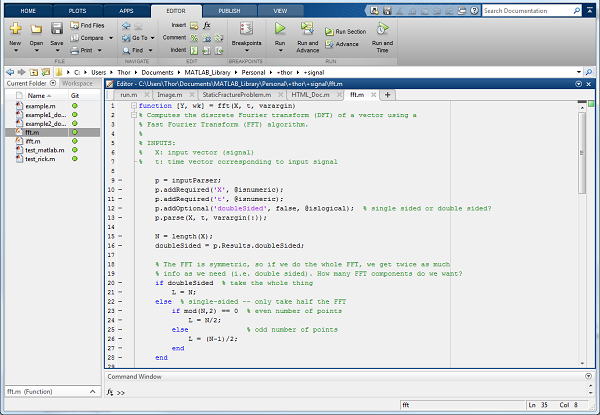Click MATLAB_Library in the address path

[x=207, y=72]
